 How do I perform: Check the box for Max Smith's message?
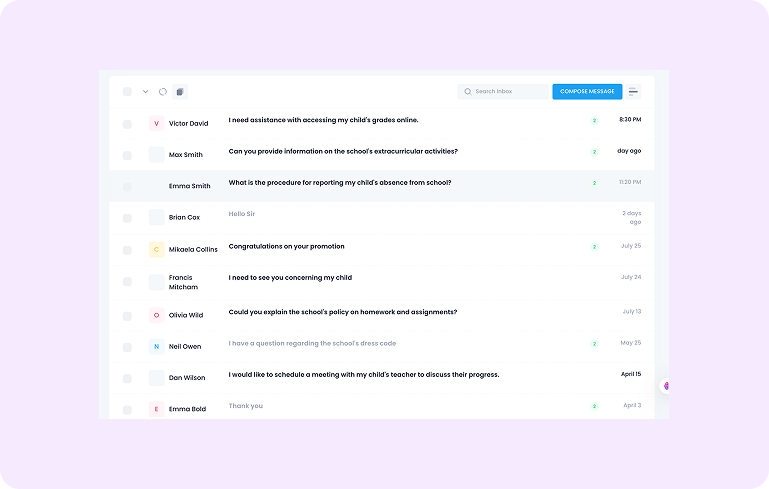[x=127, y=155]
